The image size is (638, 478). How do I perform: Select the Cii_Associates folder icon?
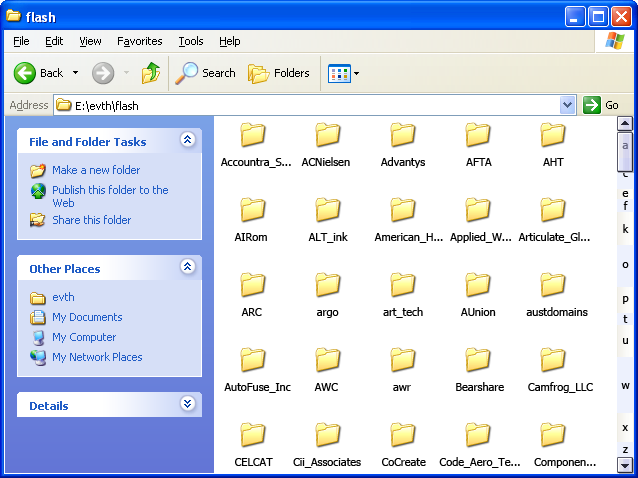328,434
